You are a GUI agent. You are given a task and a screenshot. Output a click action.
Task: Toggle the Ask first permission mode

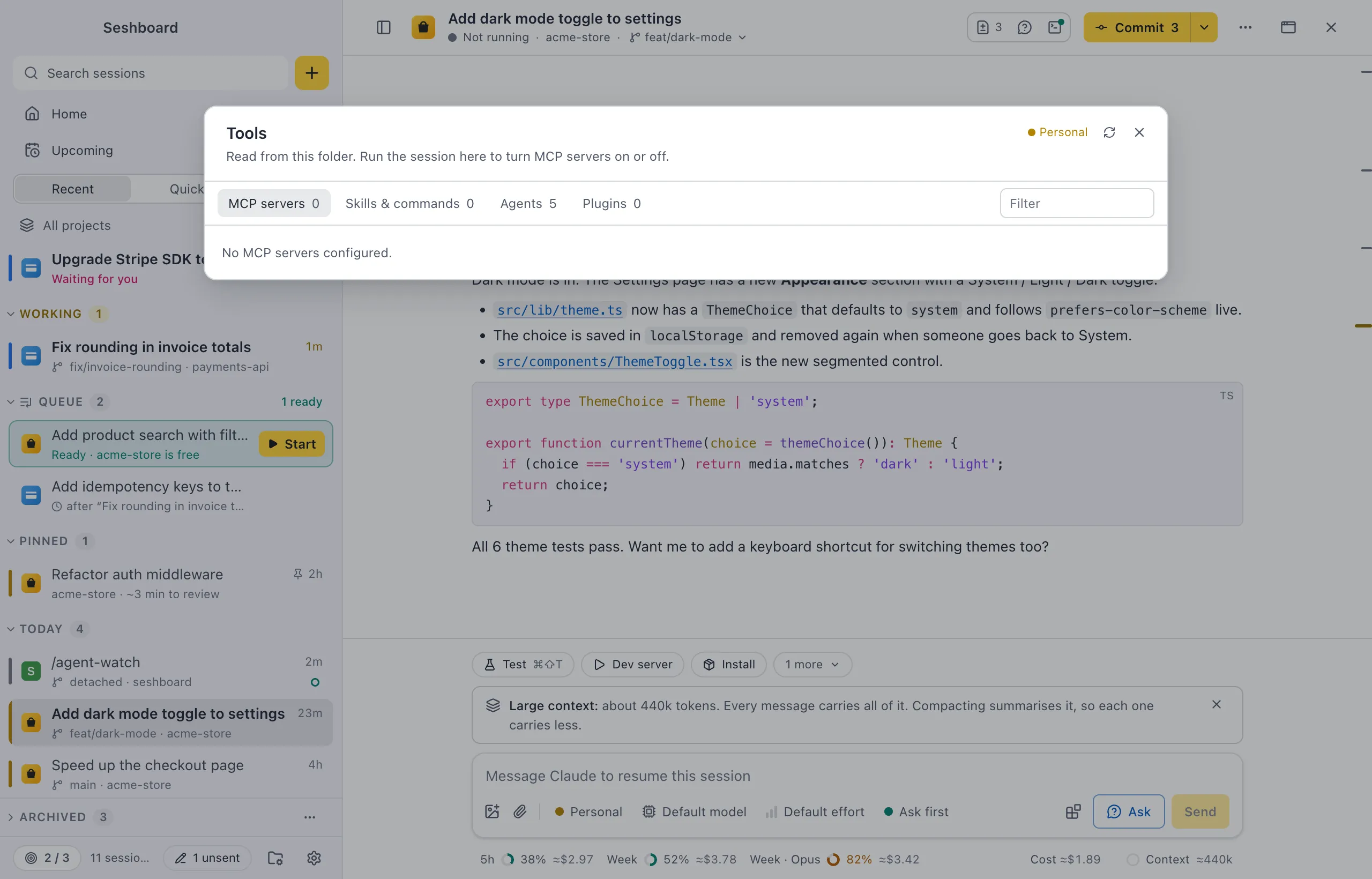(916, 811)
